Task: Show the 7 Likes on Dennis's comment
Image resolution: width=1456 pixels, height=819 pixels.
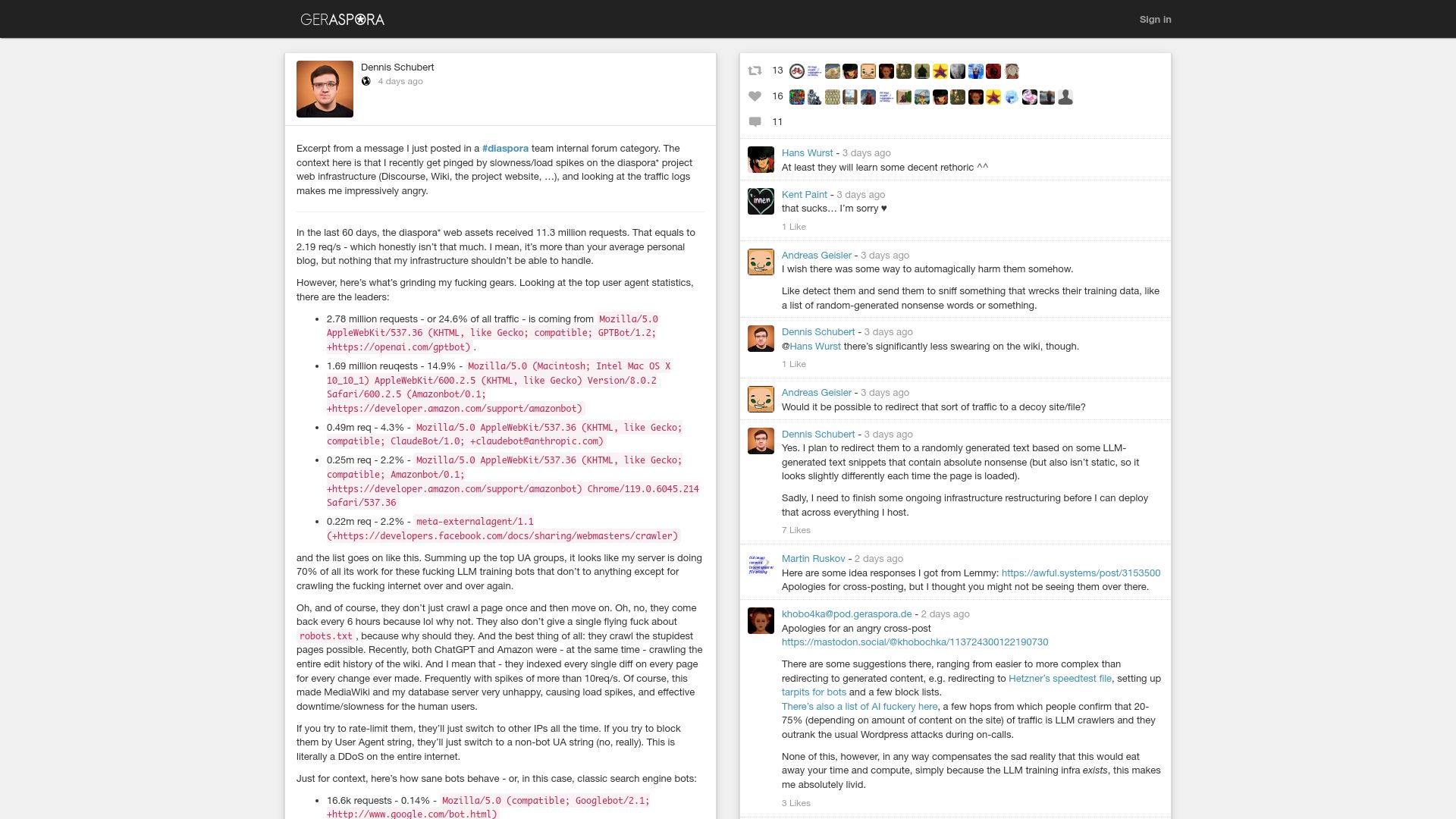Action: [x=795, y=530]
